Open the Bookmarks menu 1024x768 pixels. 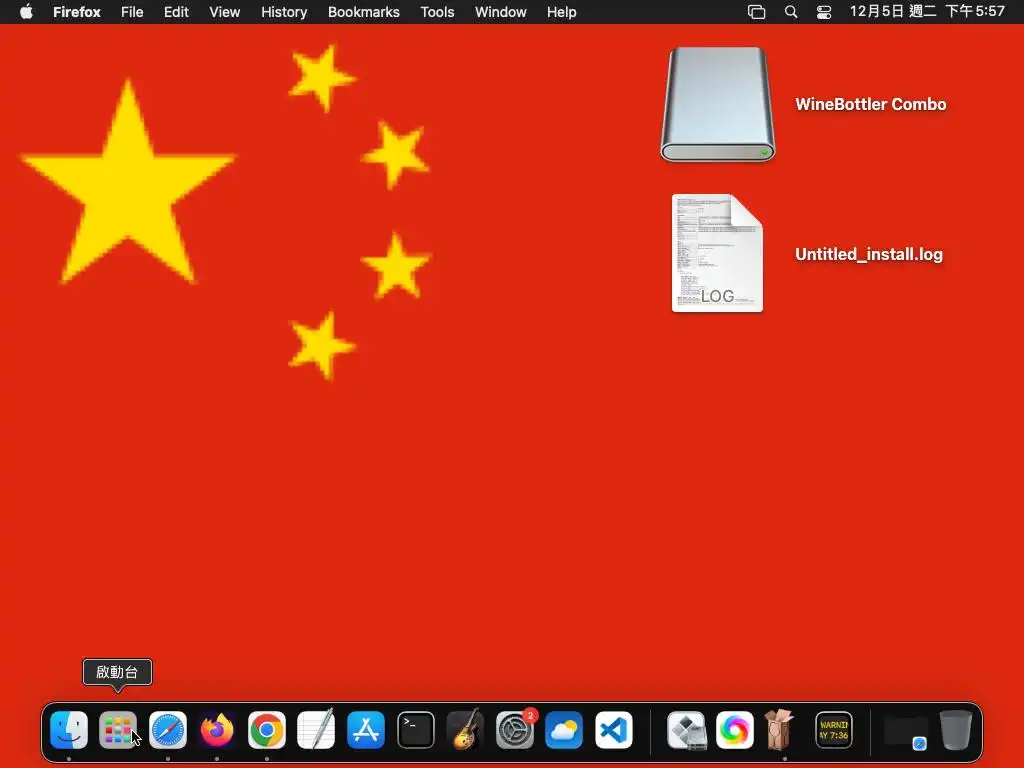click(364, 12)
